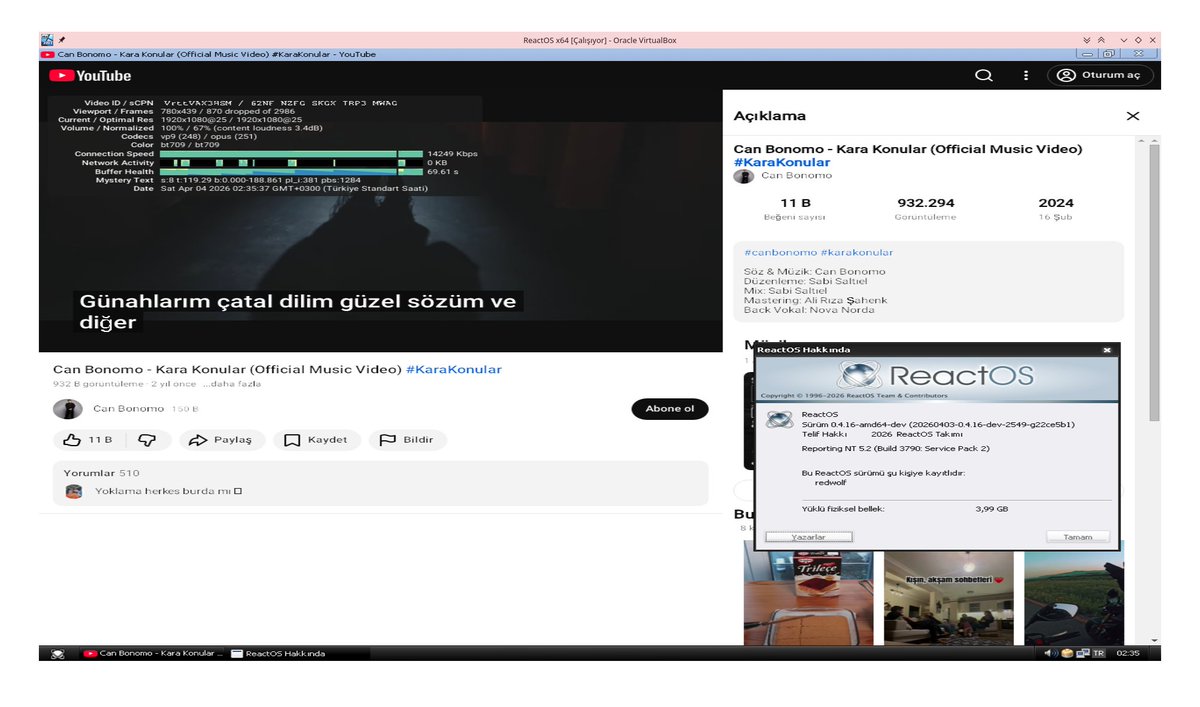Like the video with the thumbs-up button
1200x707 pixels.
pos(88,440)
